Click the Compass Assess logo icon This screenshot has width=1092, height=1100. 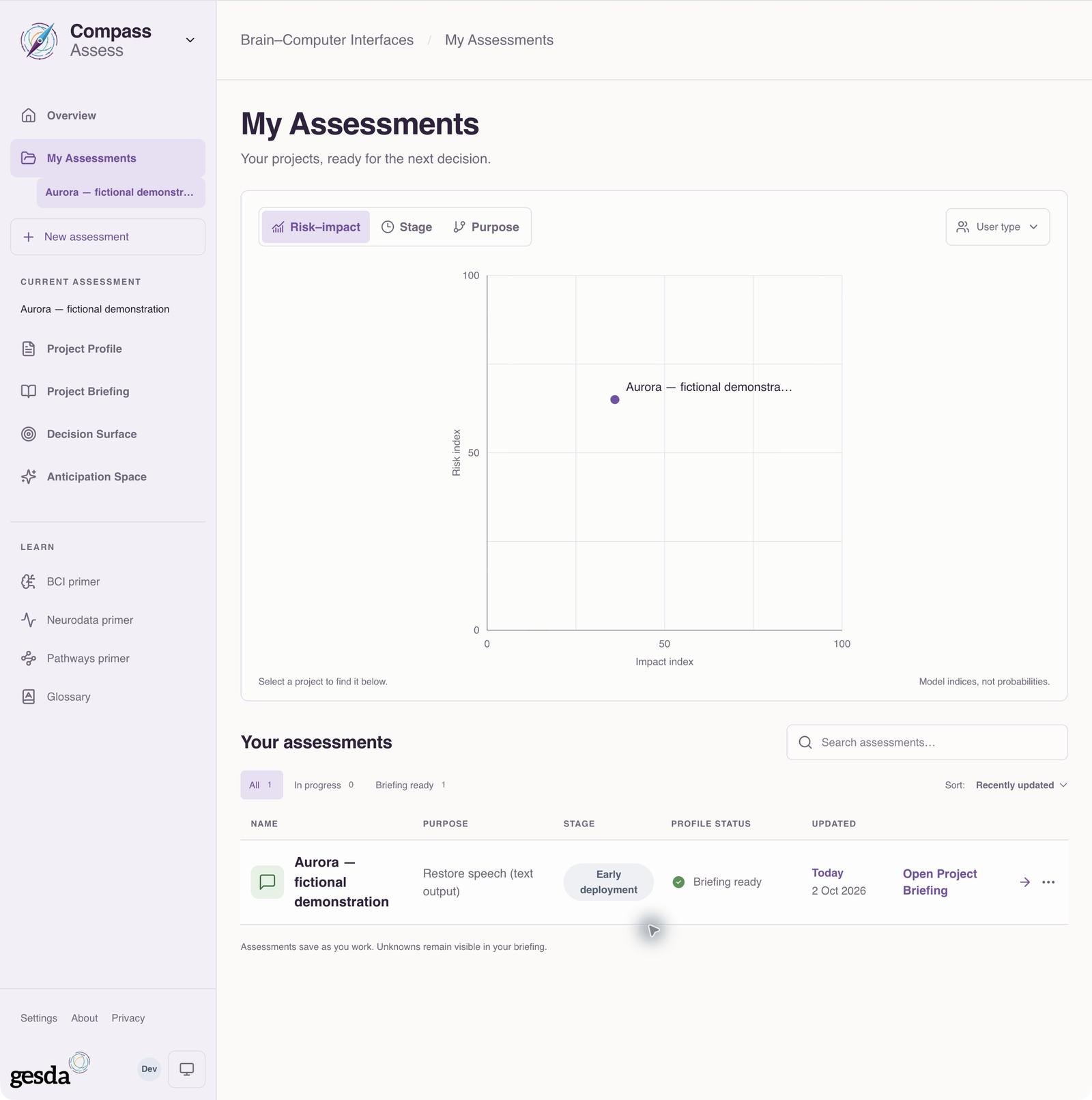(39, 40)
